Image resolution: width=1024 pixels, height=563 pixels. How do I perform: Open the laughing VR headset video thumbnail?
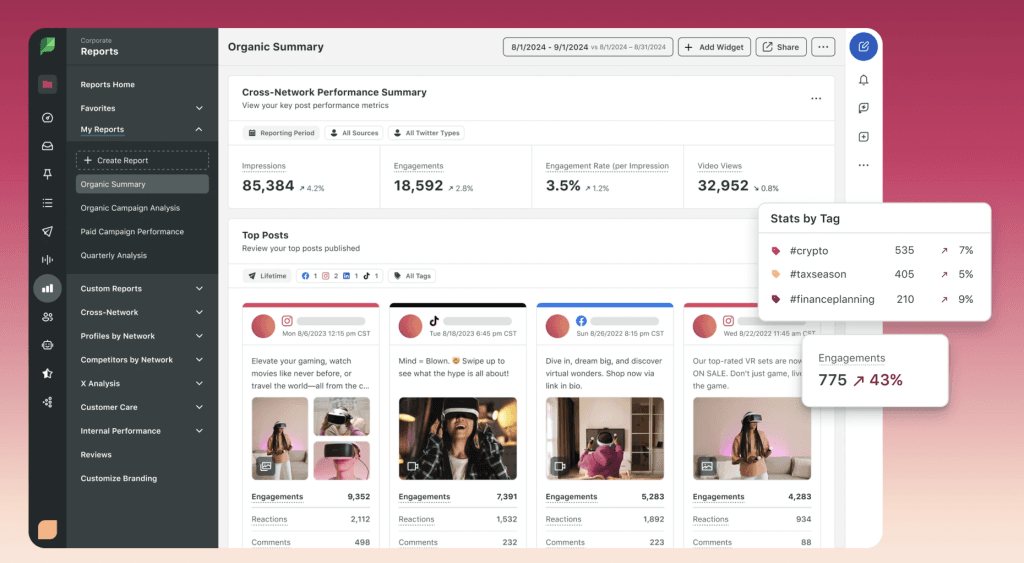pyautogui.click(x=458, y=438)
